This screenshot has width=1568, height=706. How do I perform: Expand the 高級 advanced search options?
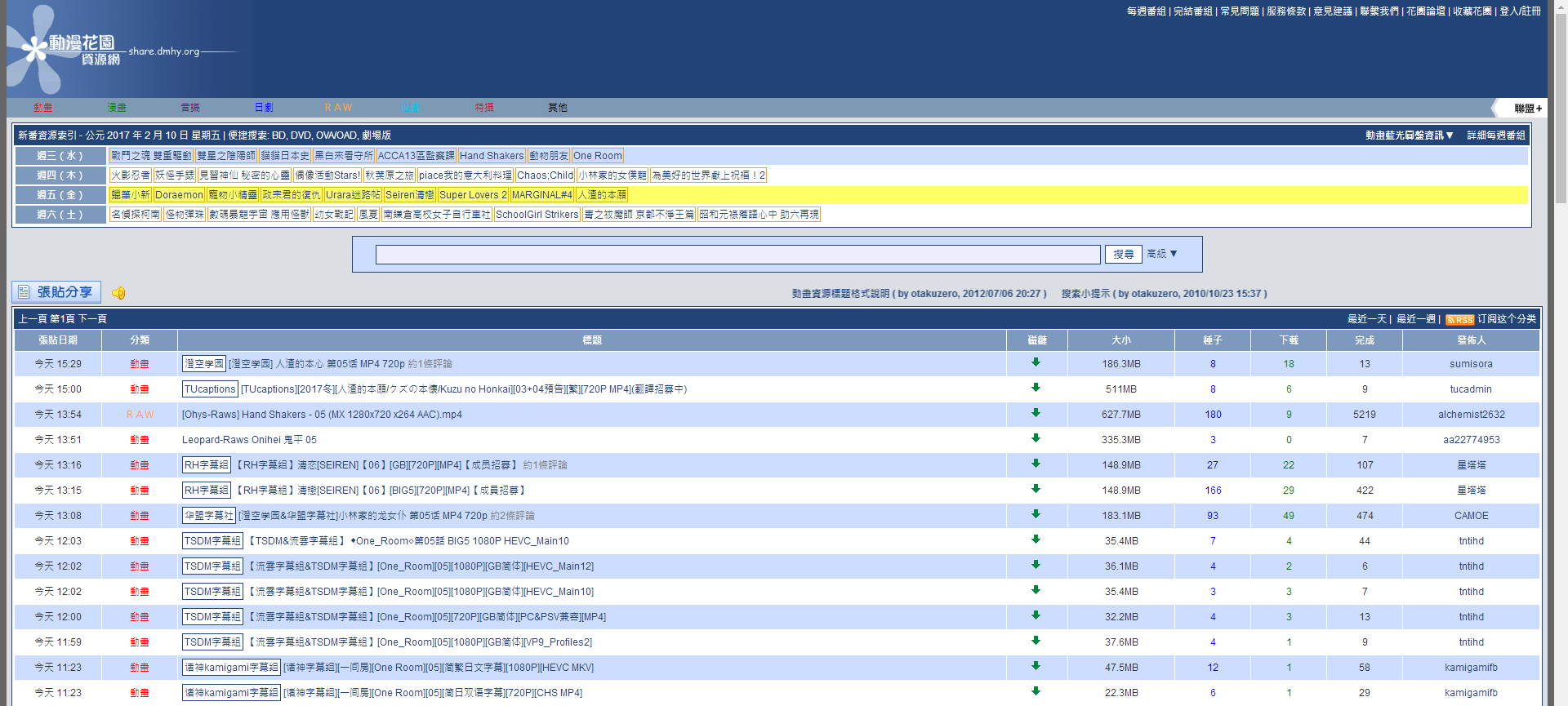tap(1161, 254)
